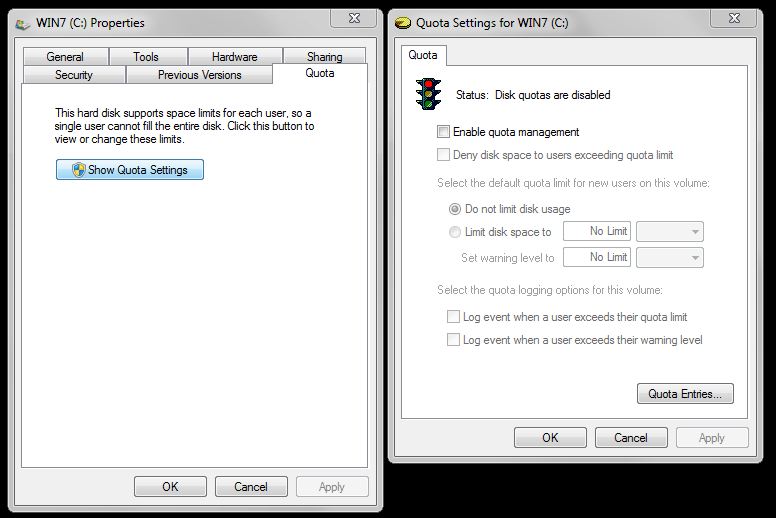Open the Hardware tab
This screenshot has height=518, width=776.
coord(235,56)
